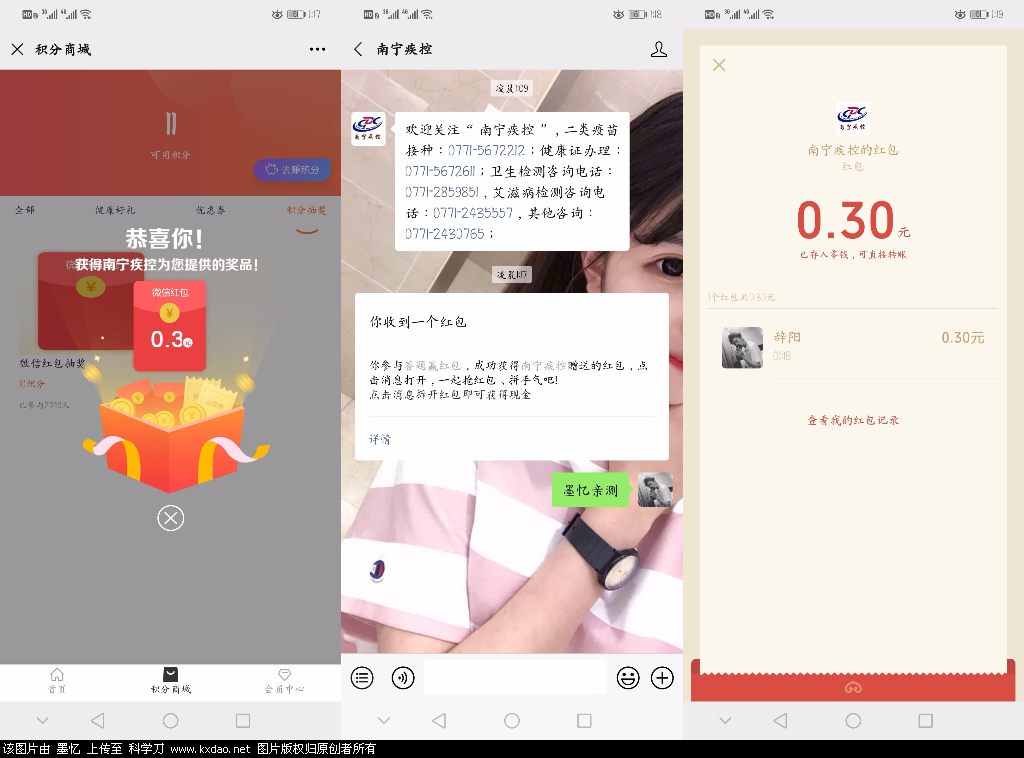Open the 南宁疾控 account profile icon
1024x758 pixels.
click(x=659, y=49)
